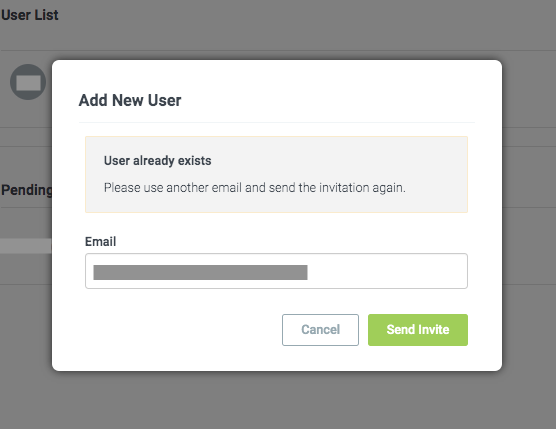556x429 pixels.
Task: Click the Add New User dialog title
Action: click(130, 100)
